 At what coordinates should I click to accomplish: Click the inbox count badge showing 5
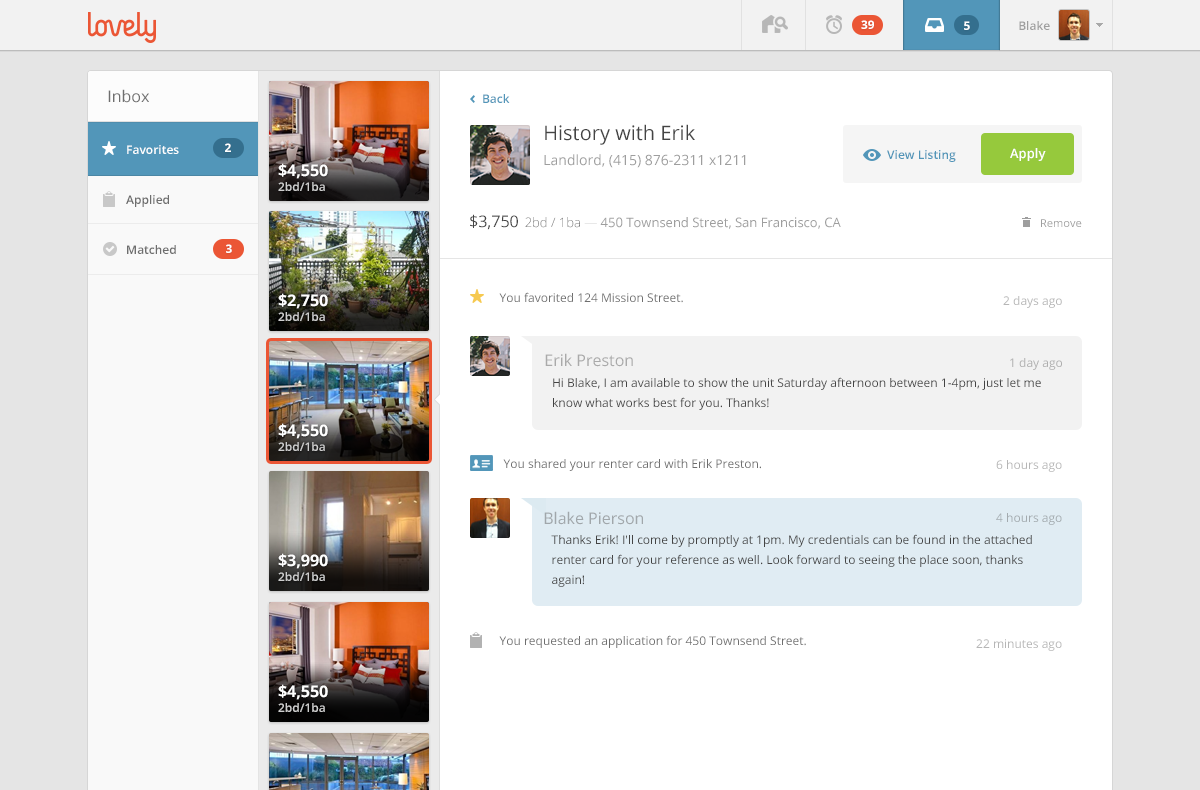(x=966, y=26)
